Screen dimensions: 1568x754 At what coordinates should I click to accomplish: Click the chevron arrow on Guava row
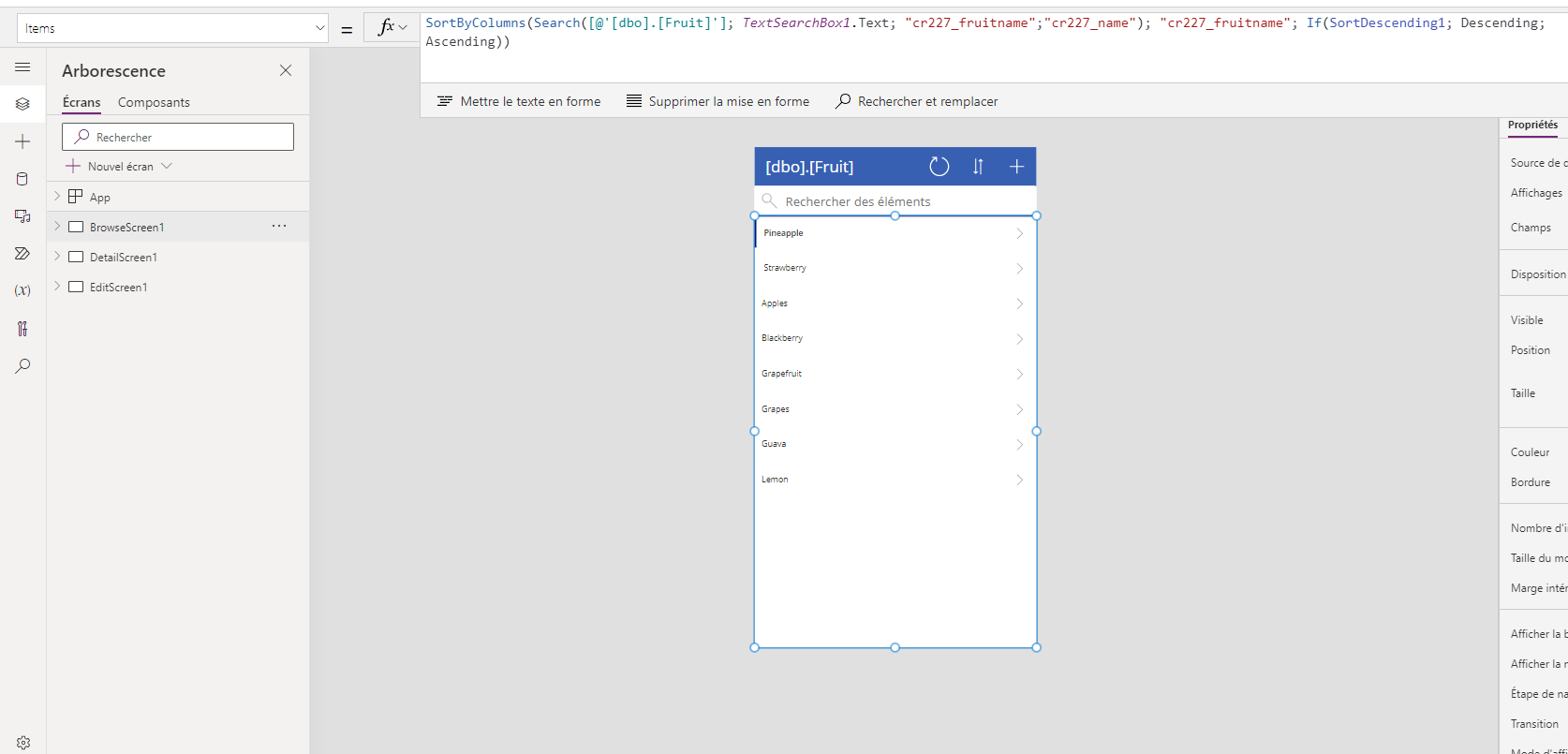[x=1020, y=445]
